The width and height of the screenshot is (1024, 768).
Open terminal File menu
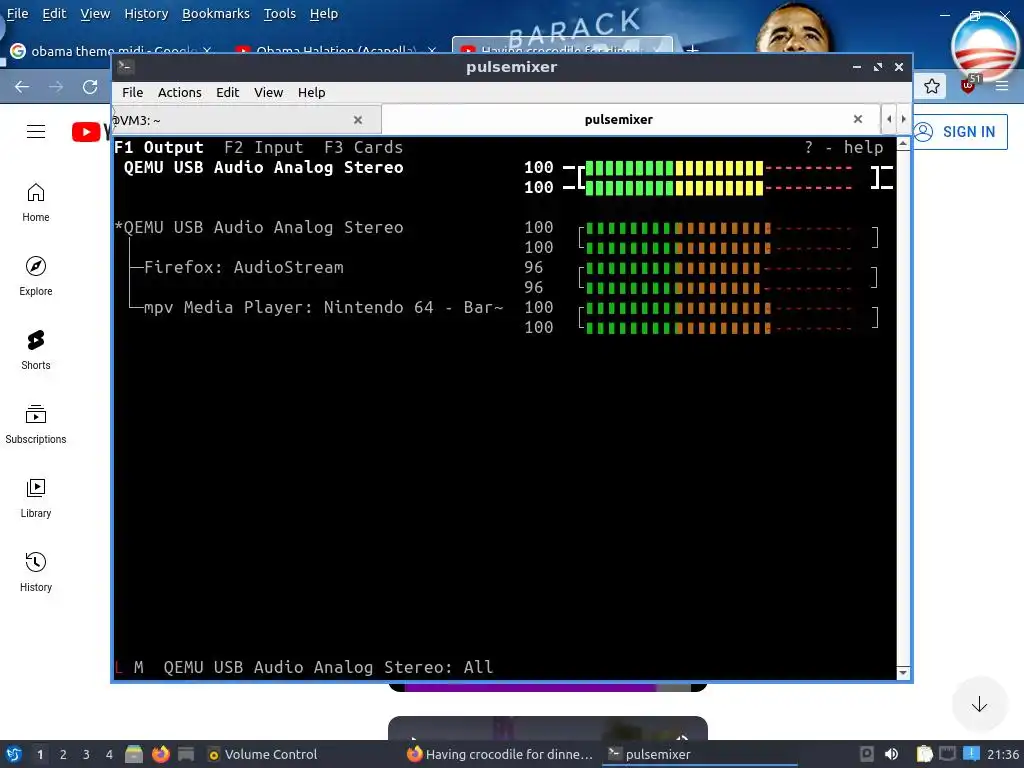(x=133, y=93)
